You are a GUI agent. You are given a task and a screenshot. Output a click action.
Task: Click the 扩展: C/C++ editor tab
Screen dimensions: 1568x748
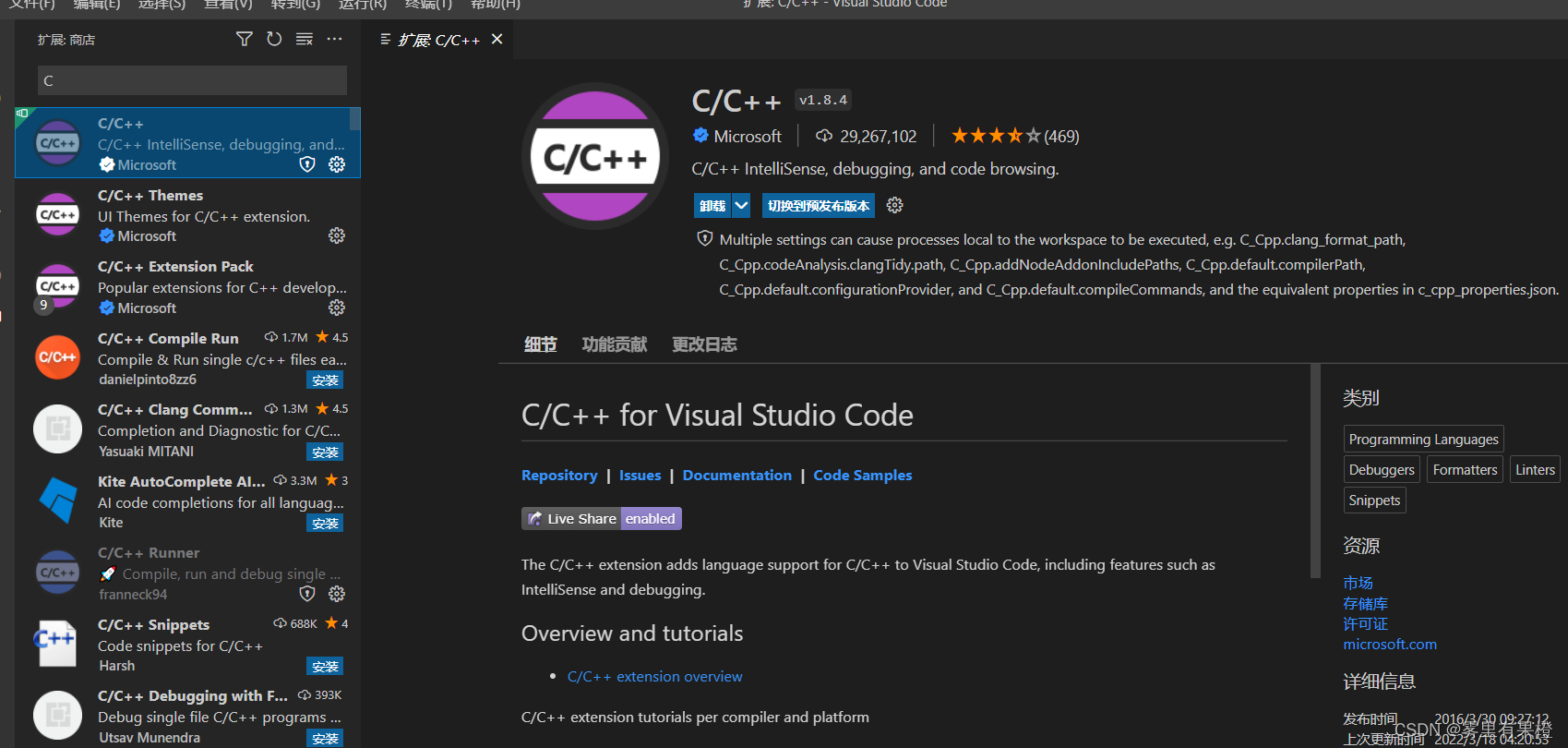click(x=437, y=39)
